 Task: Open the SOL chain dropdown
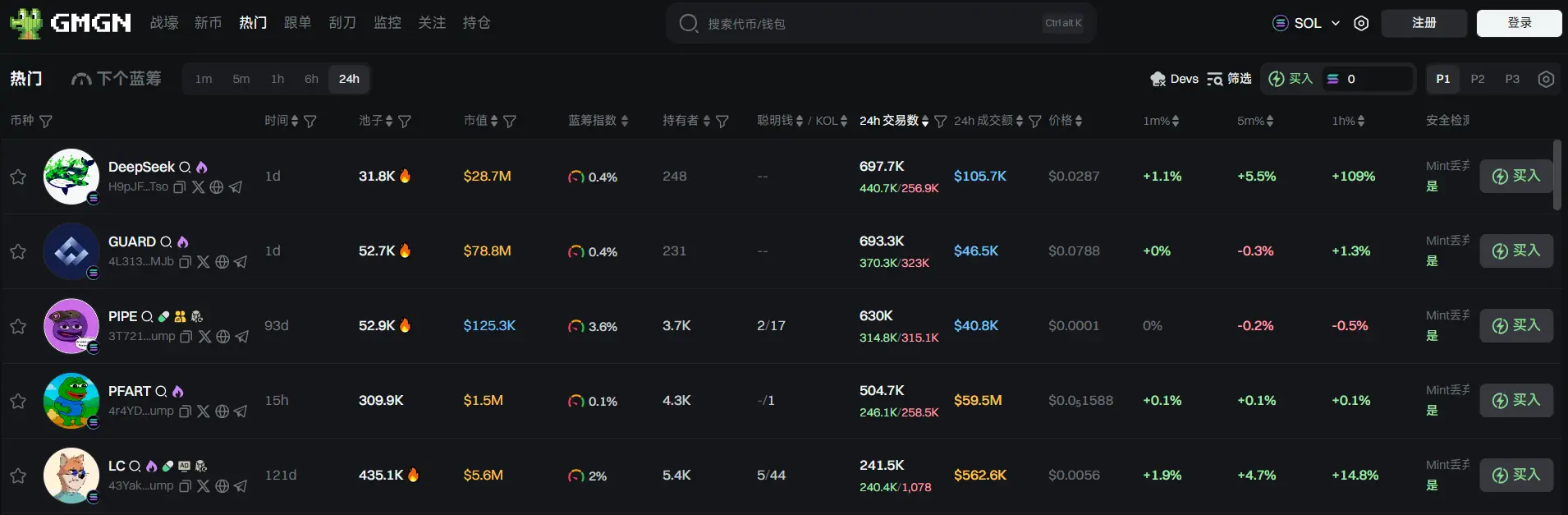[1307, 23]
